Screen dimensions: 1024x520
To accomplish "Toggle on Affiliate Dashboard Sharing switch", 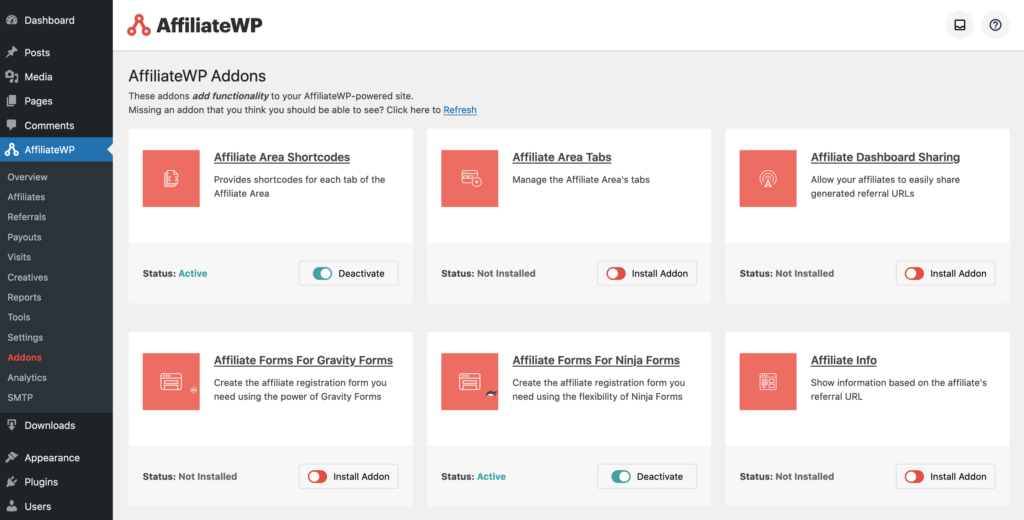I will [x=914, y=274].
